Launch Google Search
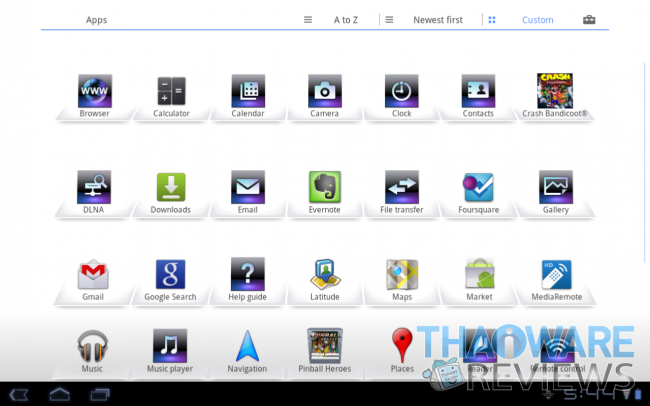The height and width of the screenshot is (406, 650). click(x=170, y=274)
